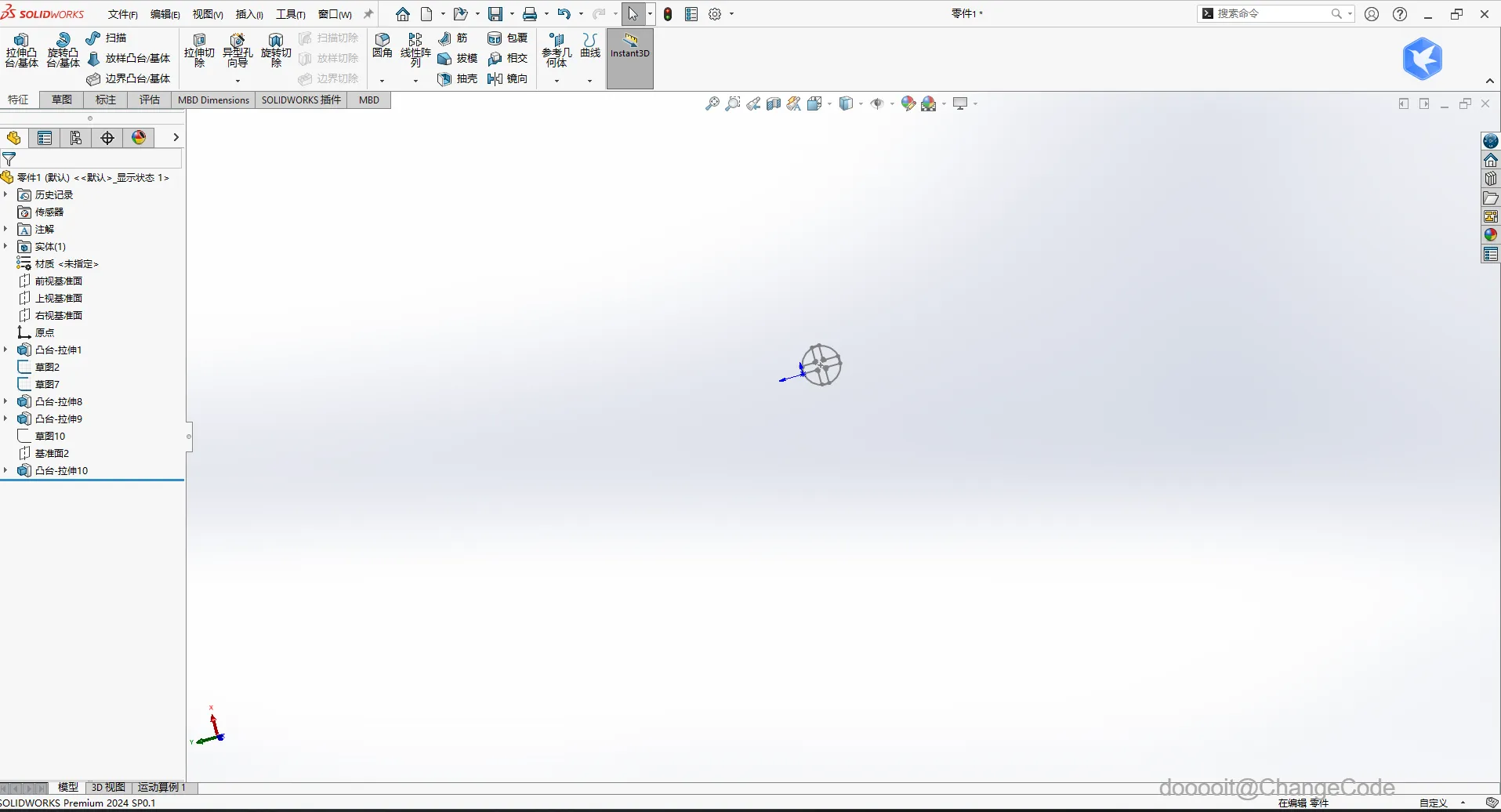This screenshot has height=812, width=1501.
Task: Expand the 凸台-拉伸10 feature node
Action: [6, 470]
